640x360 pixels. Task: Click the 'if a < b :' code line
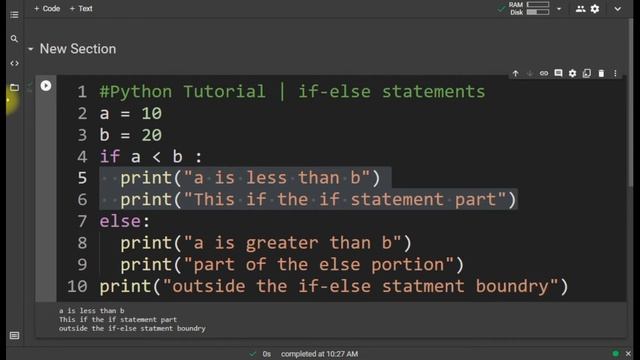pyautogui.click(x=151, y=157)
